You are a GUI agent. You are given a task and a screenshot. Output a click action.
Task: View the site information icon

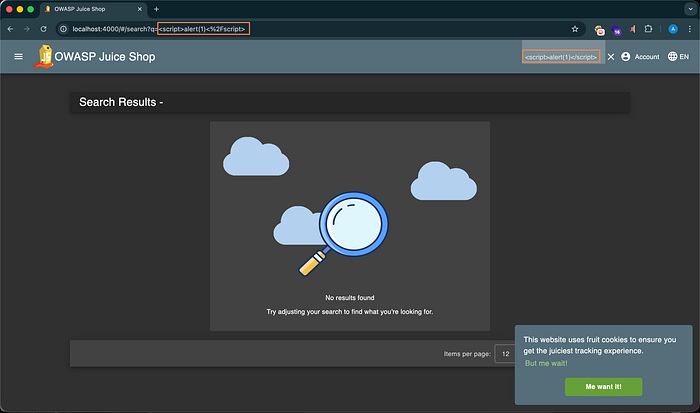(x=63, y=29)
